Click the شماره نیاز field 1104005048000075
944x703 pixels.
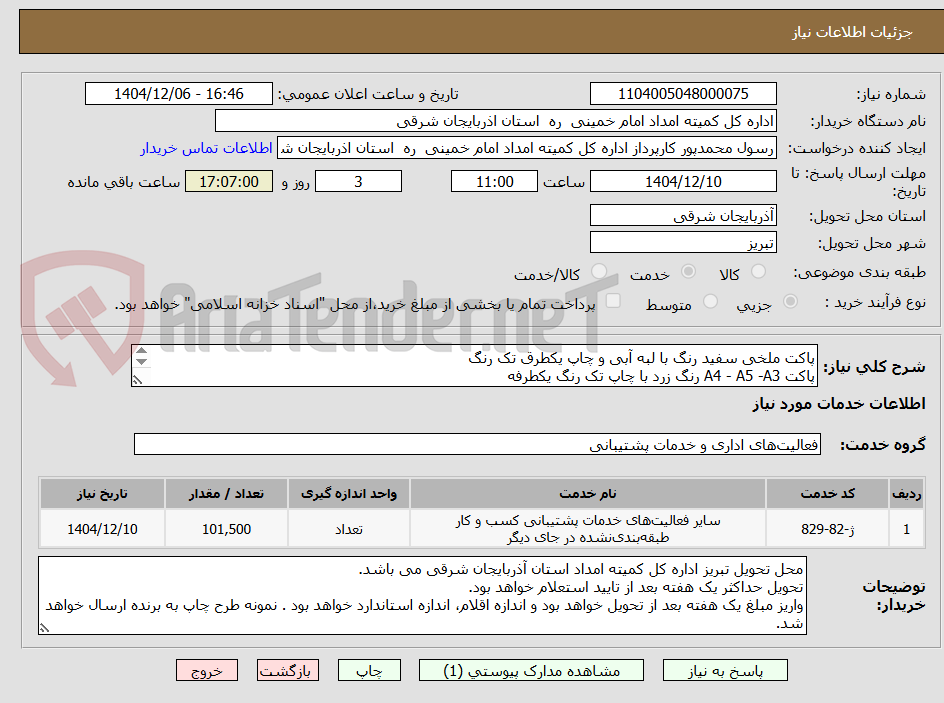pos(683,94)
